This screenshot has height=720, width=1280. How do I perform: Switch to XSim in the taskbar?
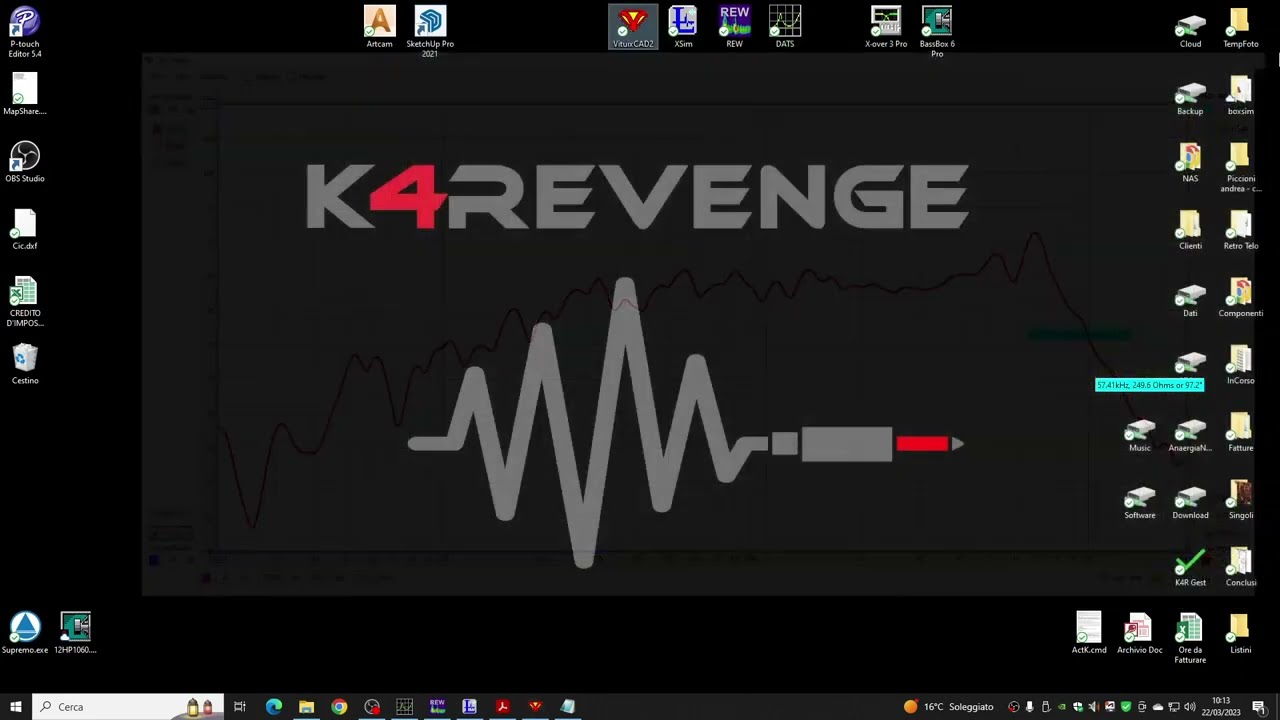[469, 706]
